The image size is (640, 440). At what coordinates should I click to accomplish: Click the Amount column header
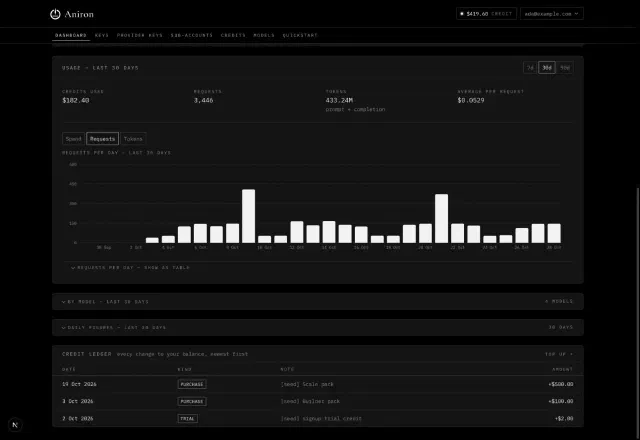(562, 369)
